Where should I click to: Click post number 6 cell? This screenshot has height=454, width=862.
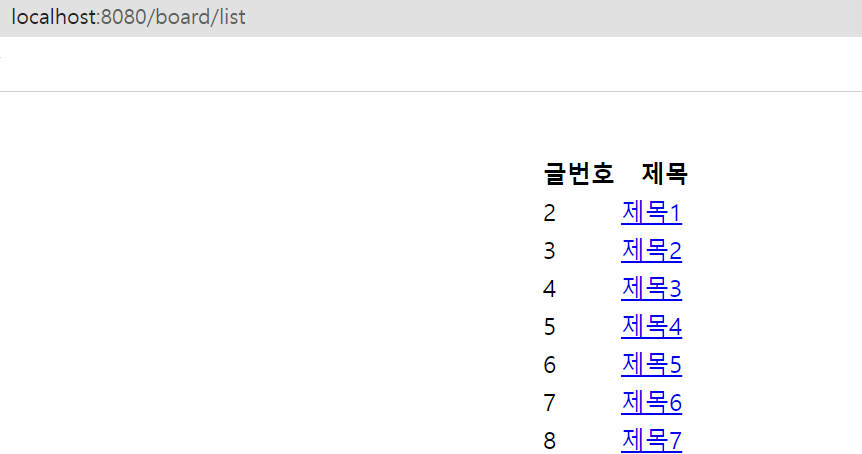549,365
